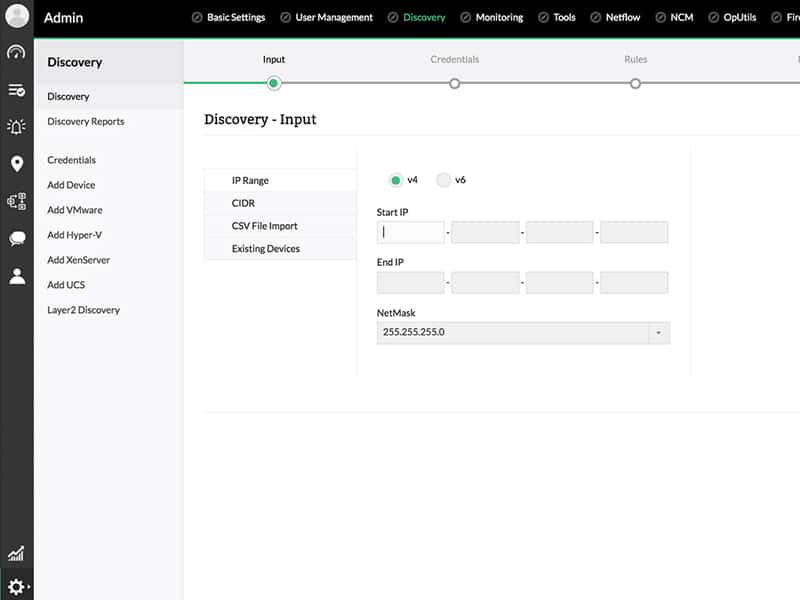800x600 pixels.
Task: Open the alarms bell icon in sidebar
Action: (x=16, y=126)
